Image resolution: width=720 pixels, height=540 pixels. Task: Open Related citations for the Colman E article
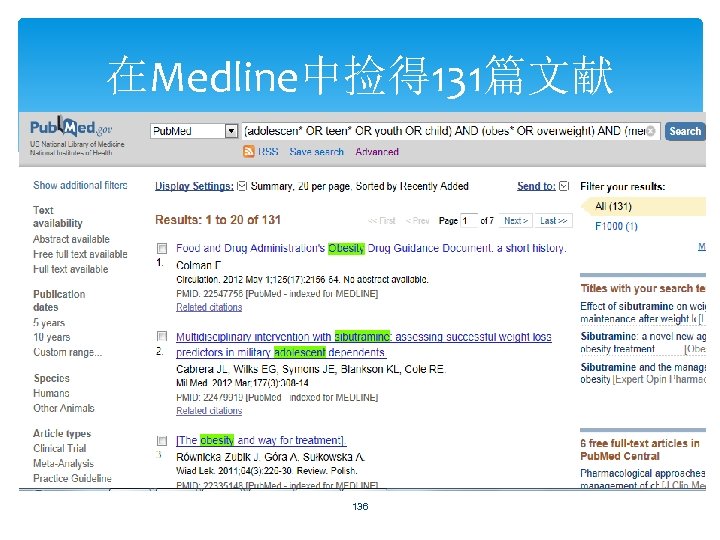(209, 307)
